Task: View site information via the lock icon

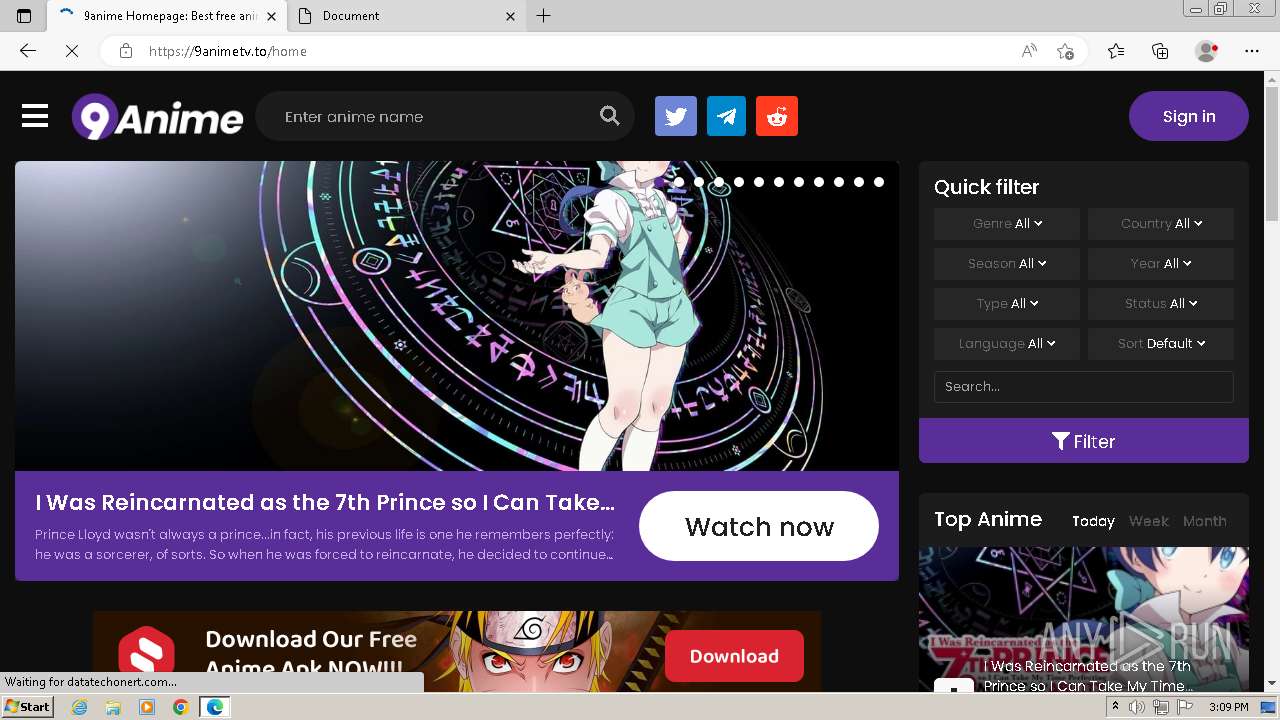Action: point(126,51)
